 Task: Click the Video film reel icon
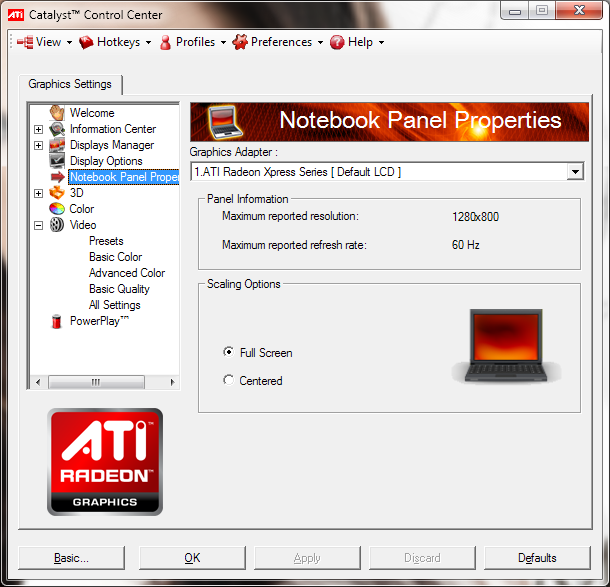[57, 225]
